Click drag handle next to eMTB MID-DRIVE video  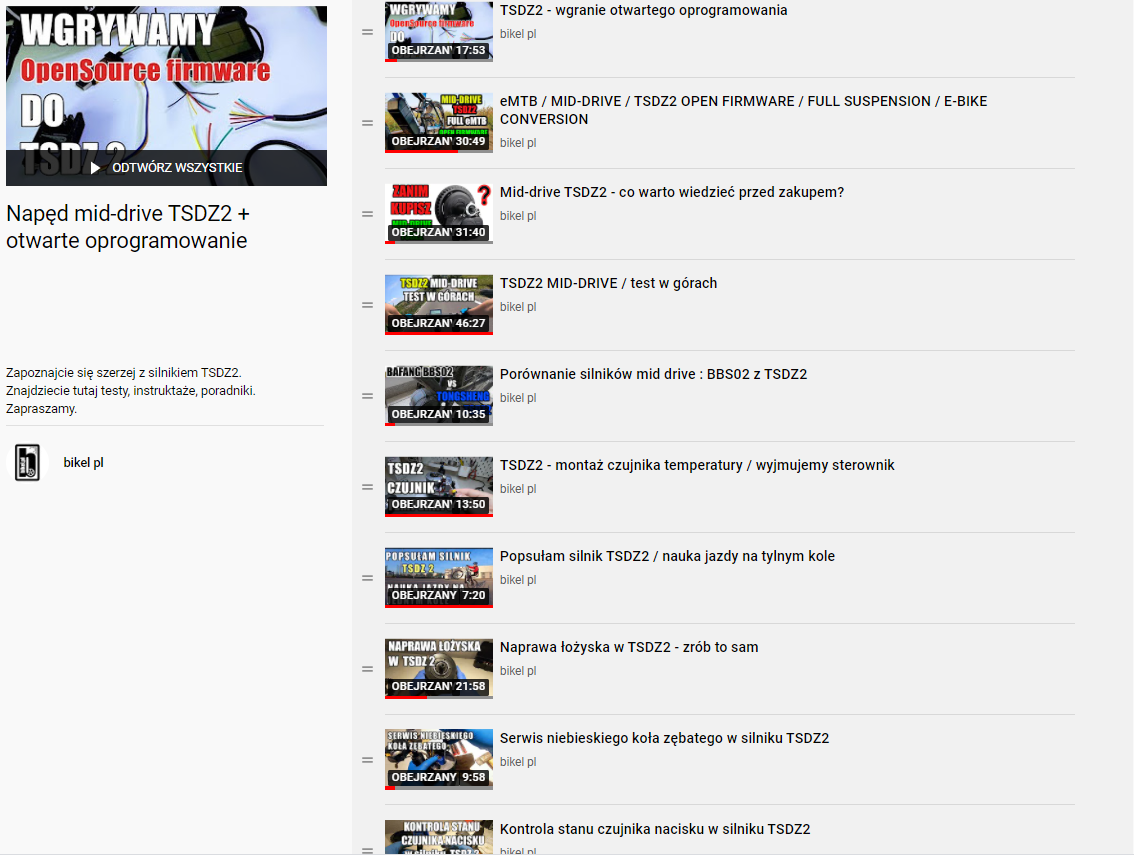[367, 123]
